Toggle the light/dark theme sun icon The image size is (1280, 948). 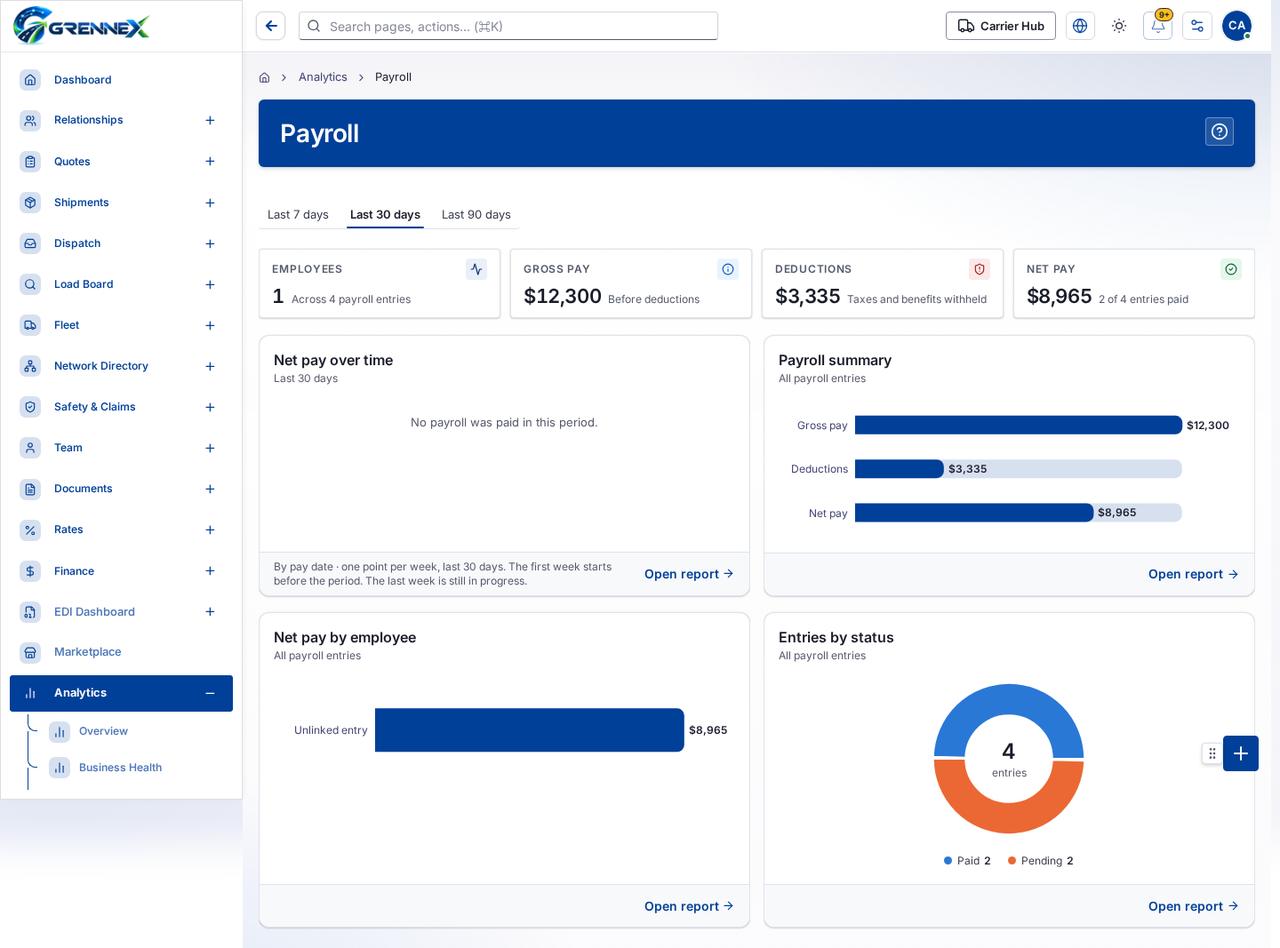(1119, 26)
